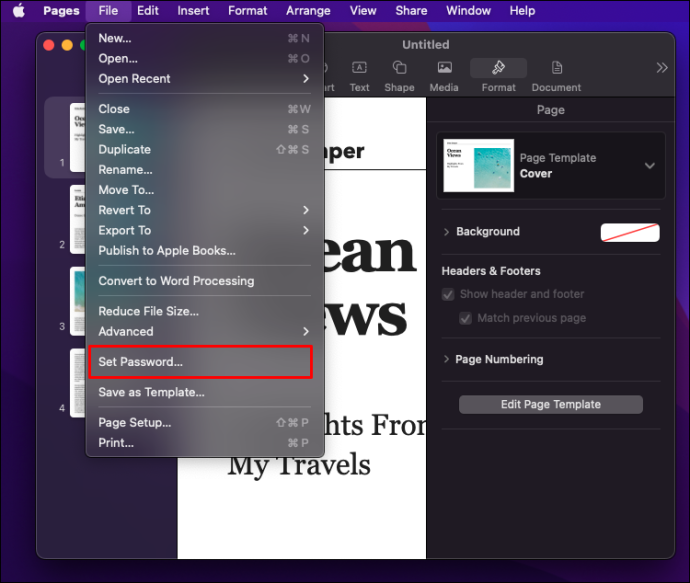Open the Open Recent submenu
The height and width of the screenshot is (583, 690).
pyautogui.click(x=204, y=79)
